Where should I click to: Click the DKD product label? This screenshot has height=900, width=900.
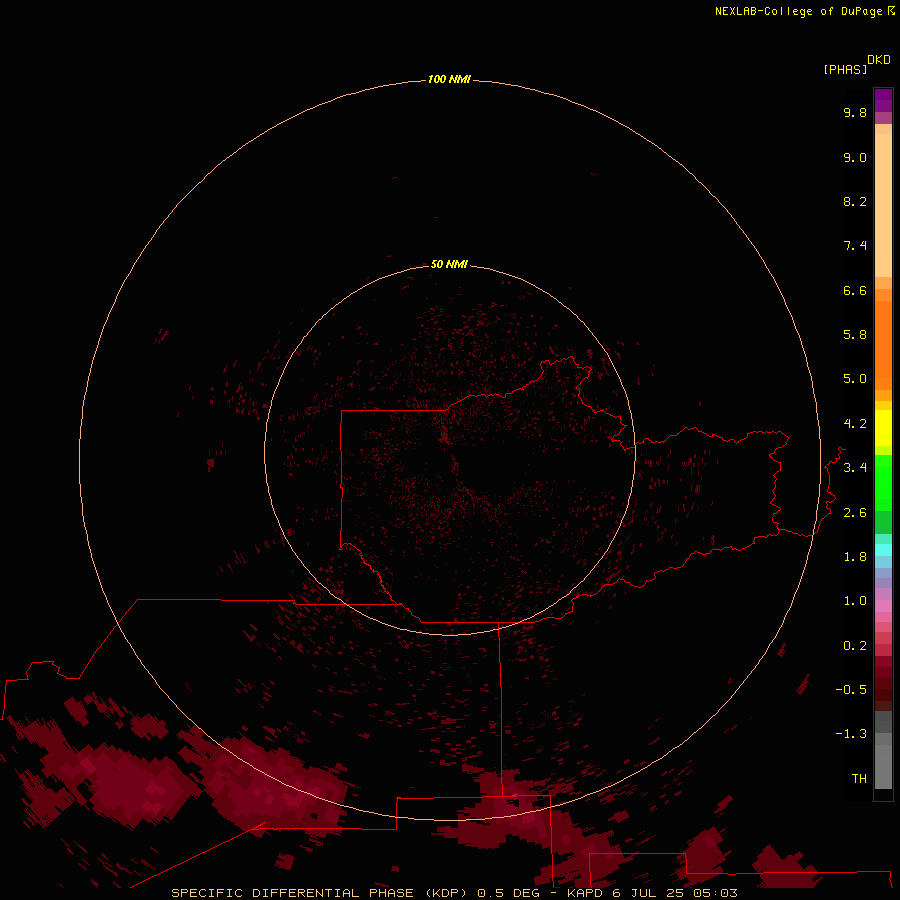879,60
